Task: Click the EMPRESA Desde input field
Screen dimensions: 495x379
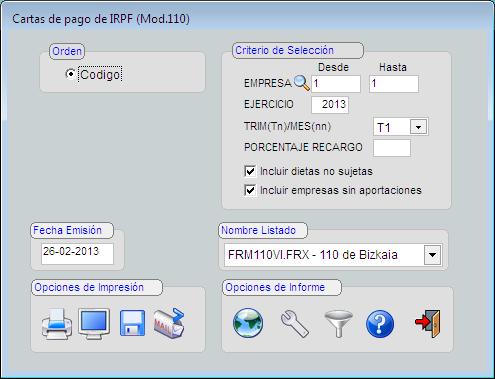Action: point(336,84)
